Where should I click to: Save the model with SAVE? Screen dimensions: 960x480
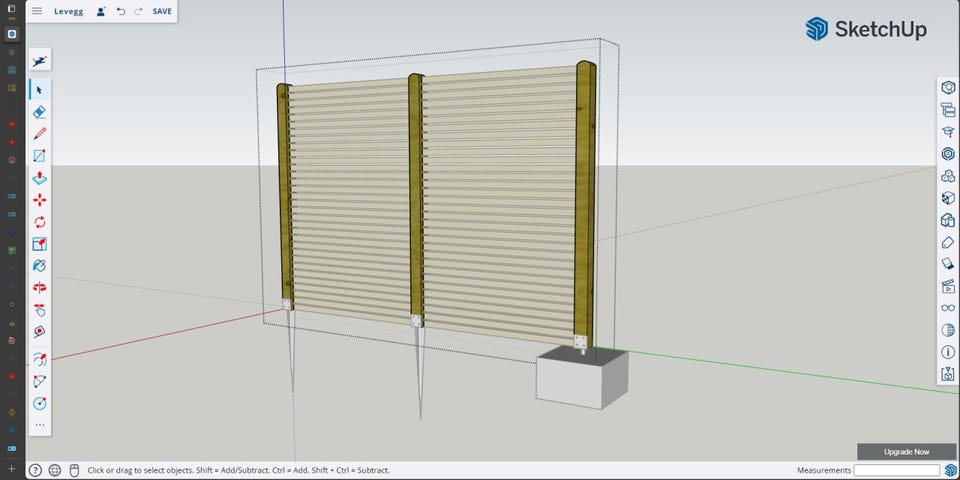(162, 11)
